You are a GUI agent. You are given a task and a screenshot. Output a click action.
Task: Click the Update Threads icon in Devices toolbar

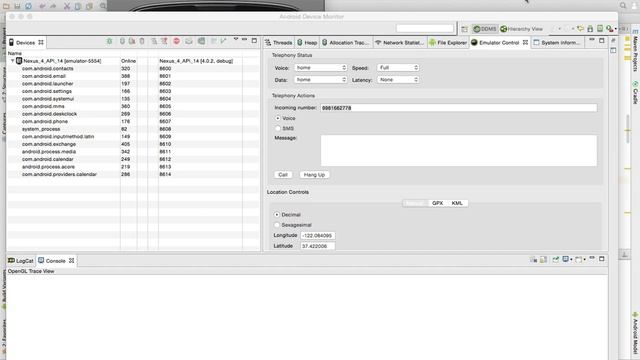(x=154, y=41)
